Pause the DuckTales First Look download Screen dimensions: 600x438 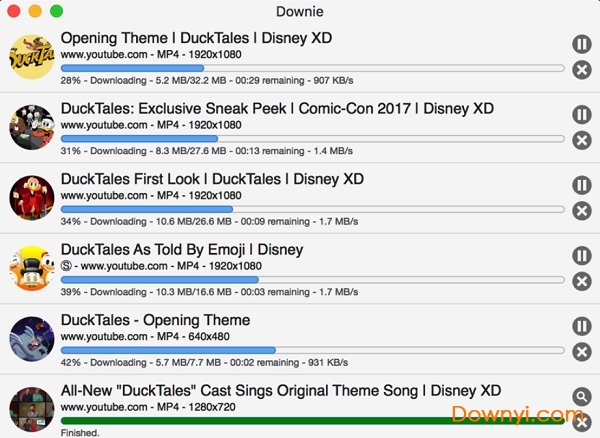pos(581,185)
